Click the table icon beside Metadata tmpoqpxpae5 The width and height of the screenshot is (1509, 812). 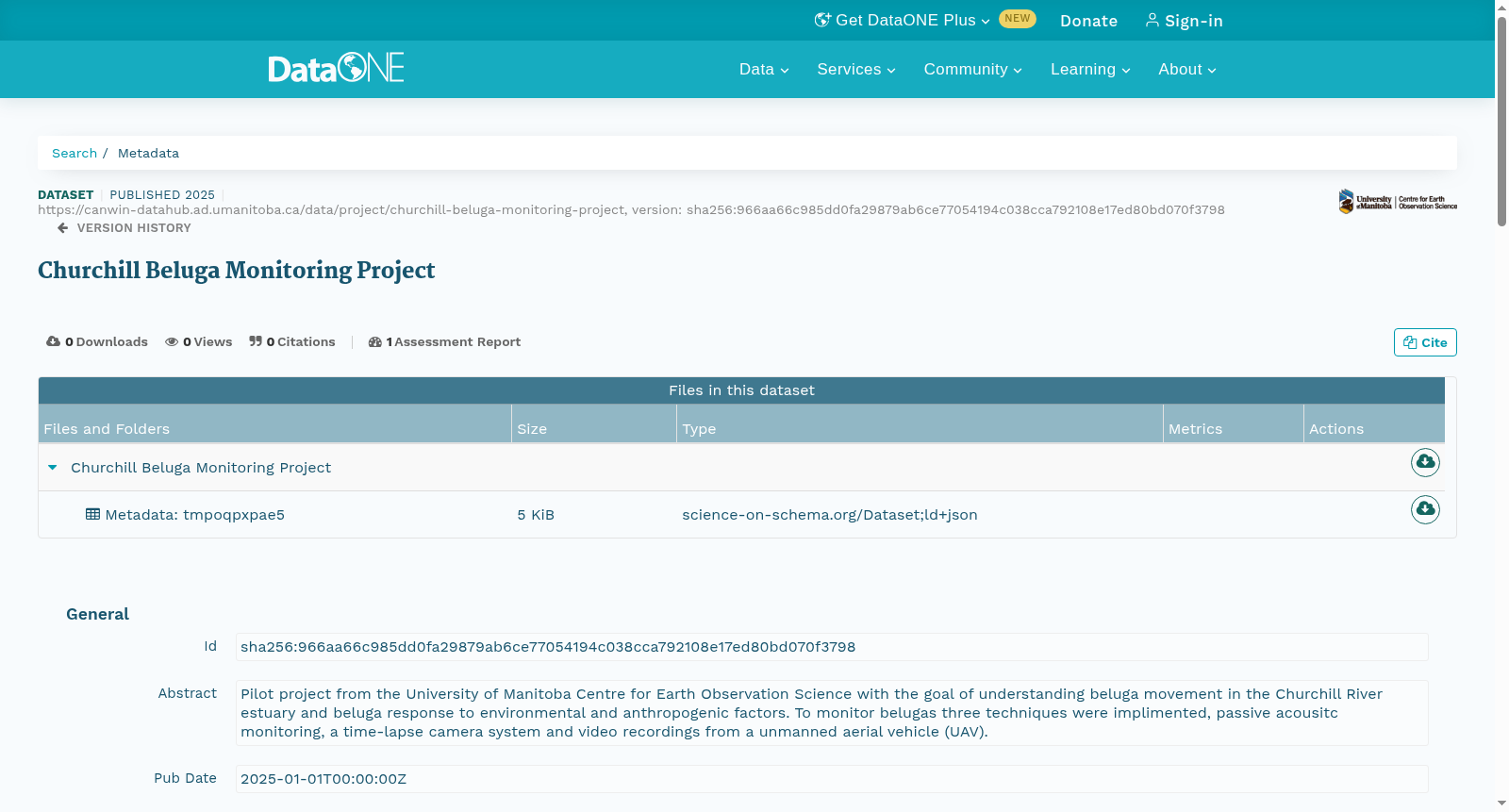[92, 514]
